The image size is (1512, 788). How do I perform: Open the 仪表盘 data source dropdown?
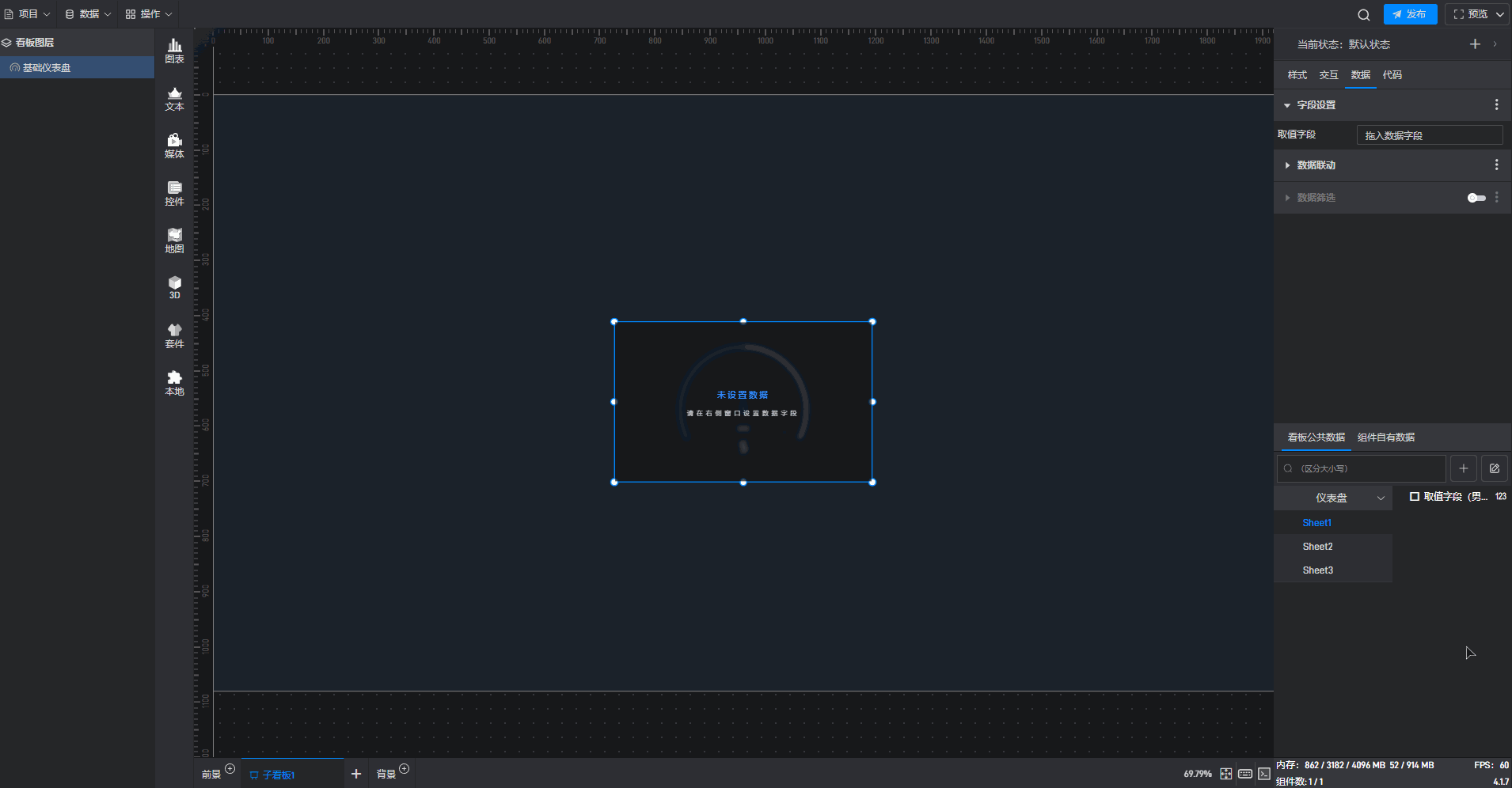click(1333, 498)
